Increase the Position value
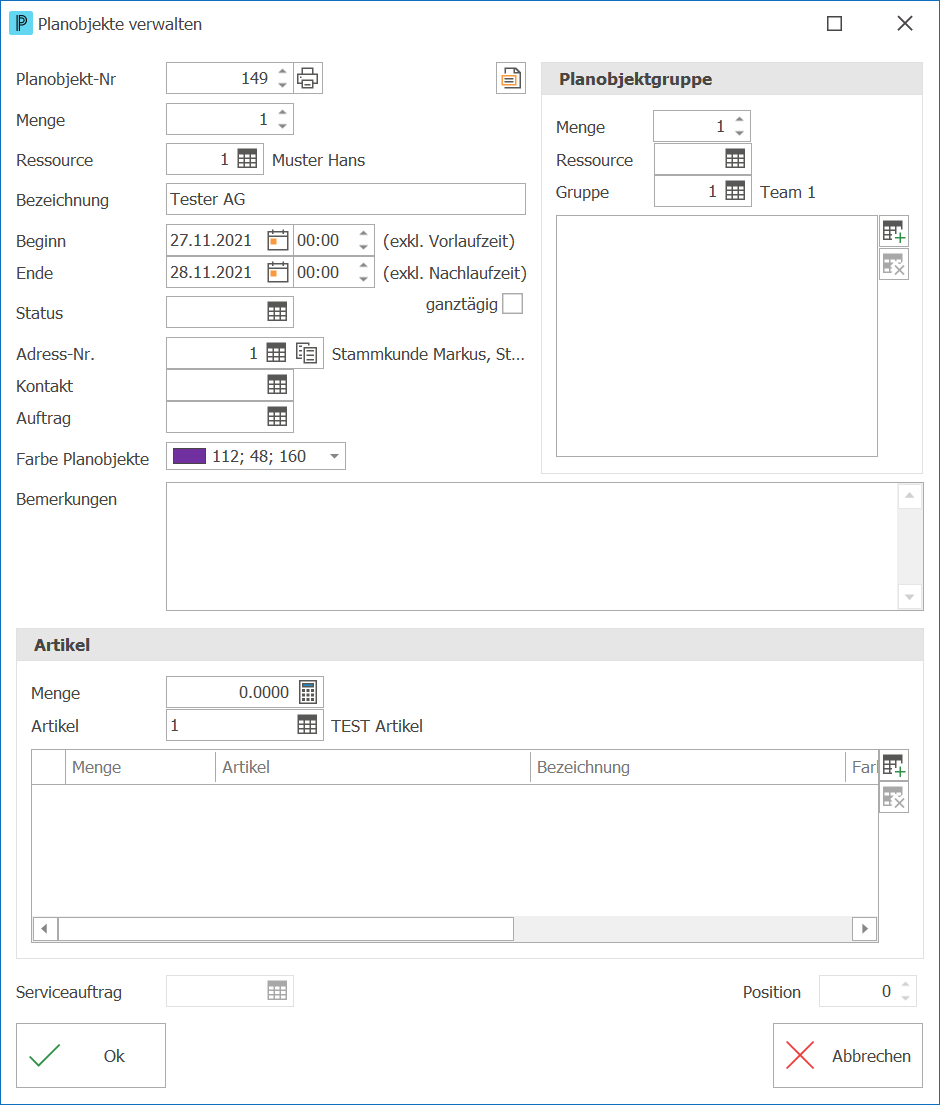Screen dimensions: 940x1105 (x=905, y=985)
